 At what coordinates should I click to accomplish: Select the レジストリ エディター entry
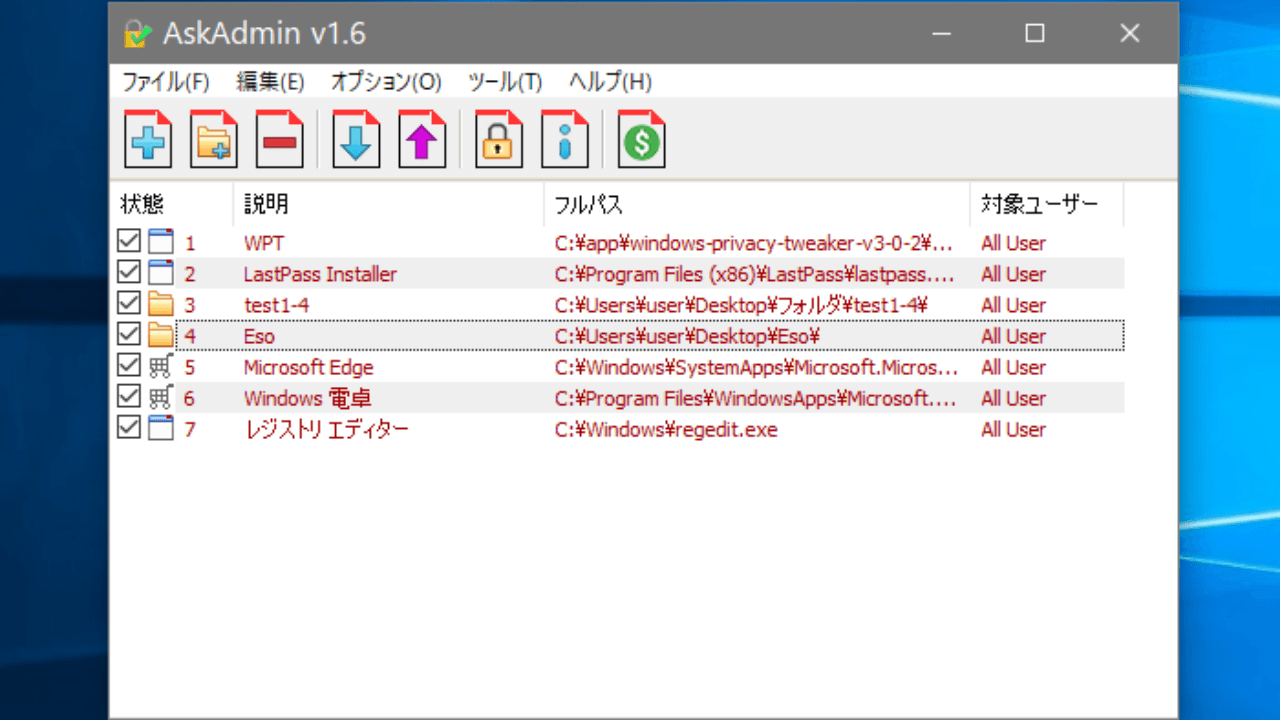point(326,429)
